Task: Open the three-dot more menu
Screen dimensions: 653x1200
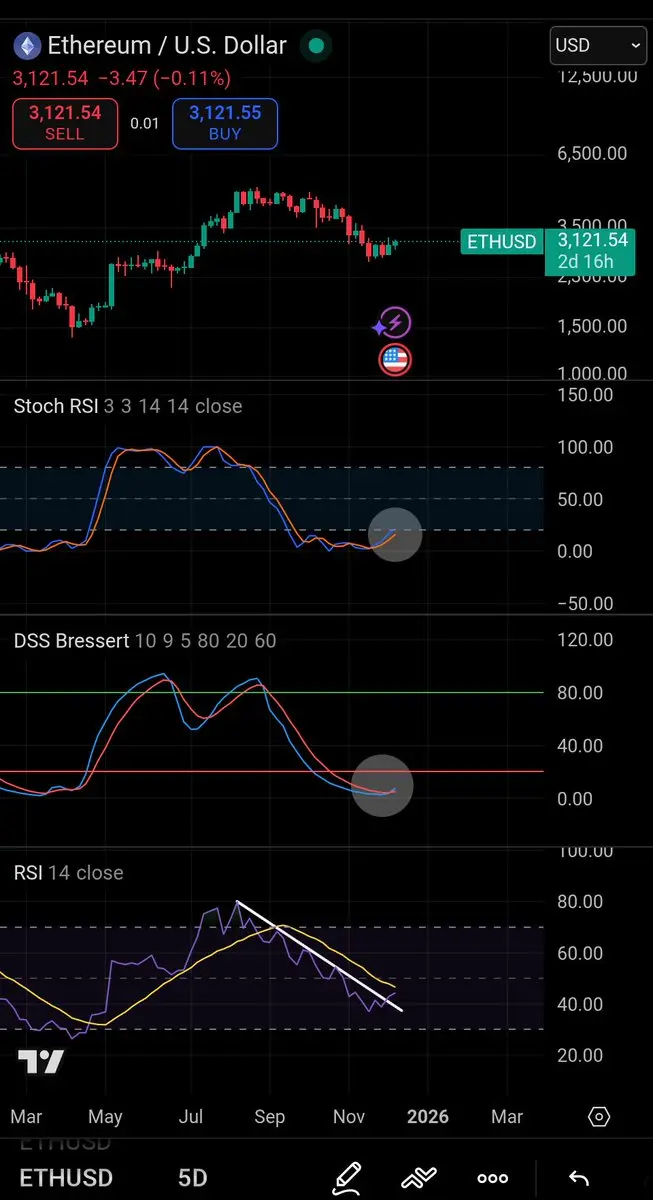Action: [x=492, y=1178]
